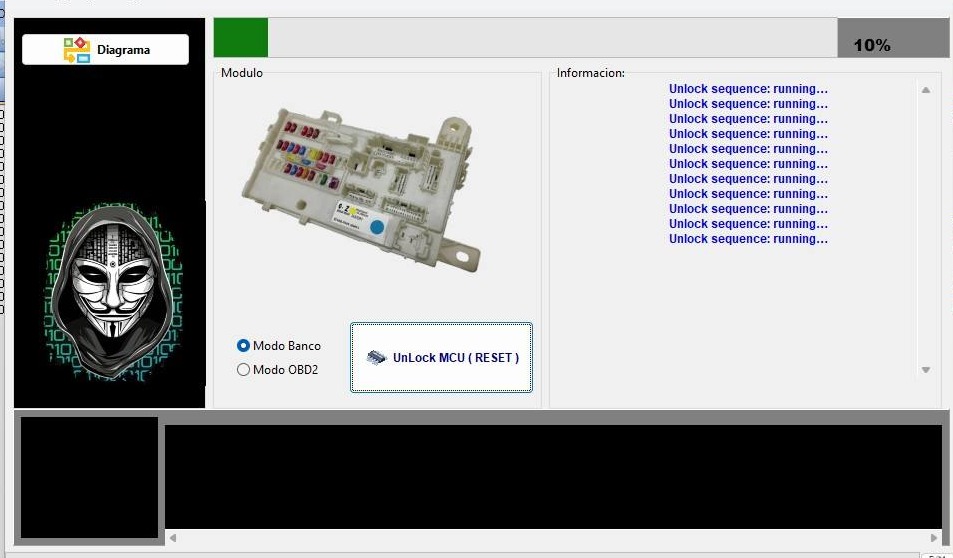Select the first Unlock sequence running line
953x558 pixels.
tap(748, 89)
